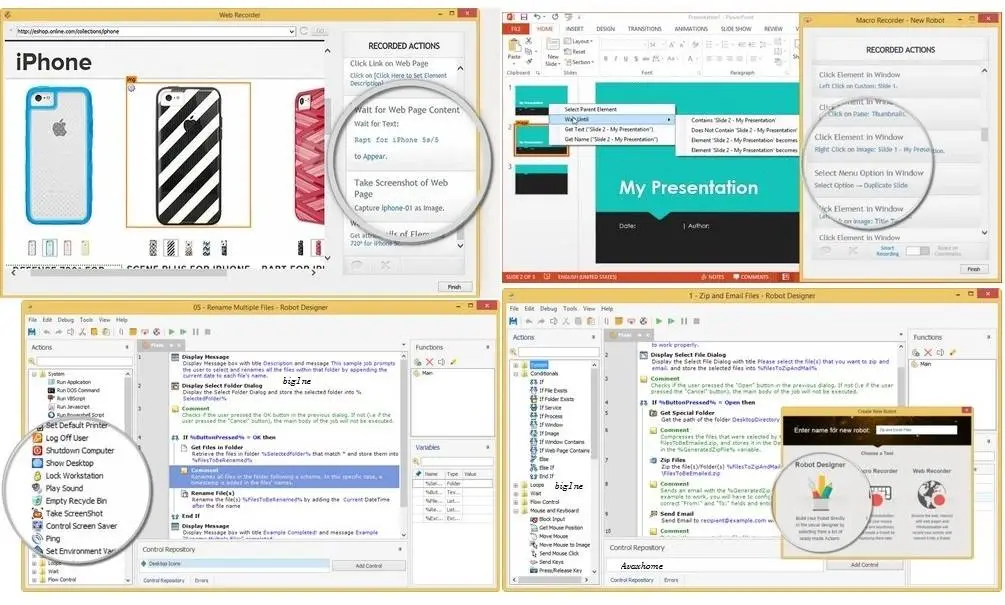
Task: Switch to the TRANSITIONS tab in PowerPoint
Action: [x=644, y=29]
